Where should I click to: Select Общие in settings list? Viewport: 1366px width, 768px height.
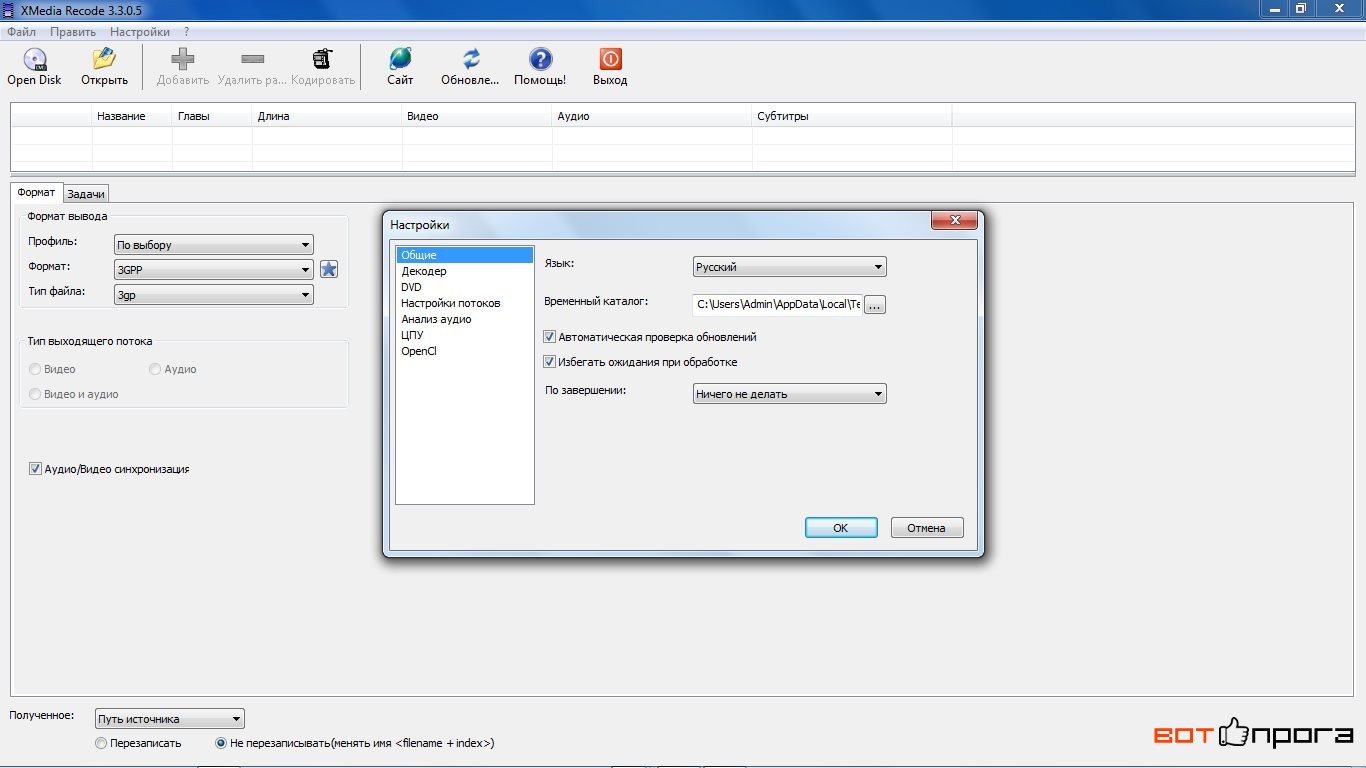click(465, 255)
